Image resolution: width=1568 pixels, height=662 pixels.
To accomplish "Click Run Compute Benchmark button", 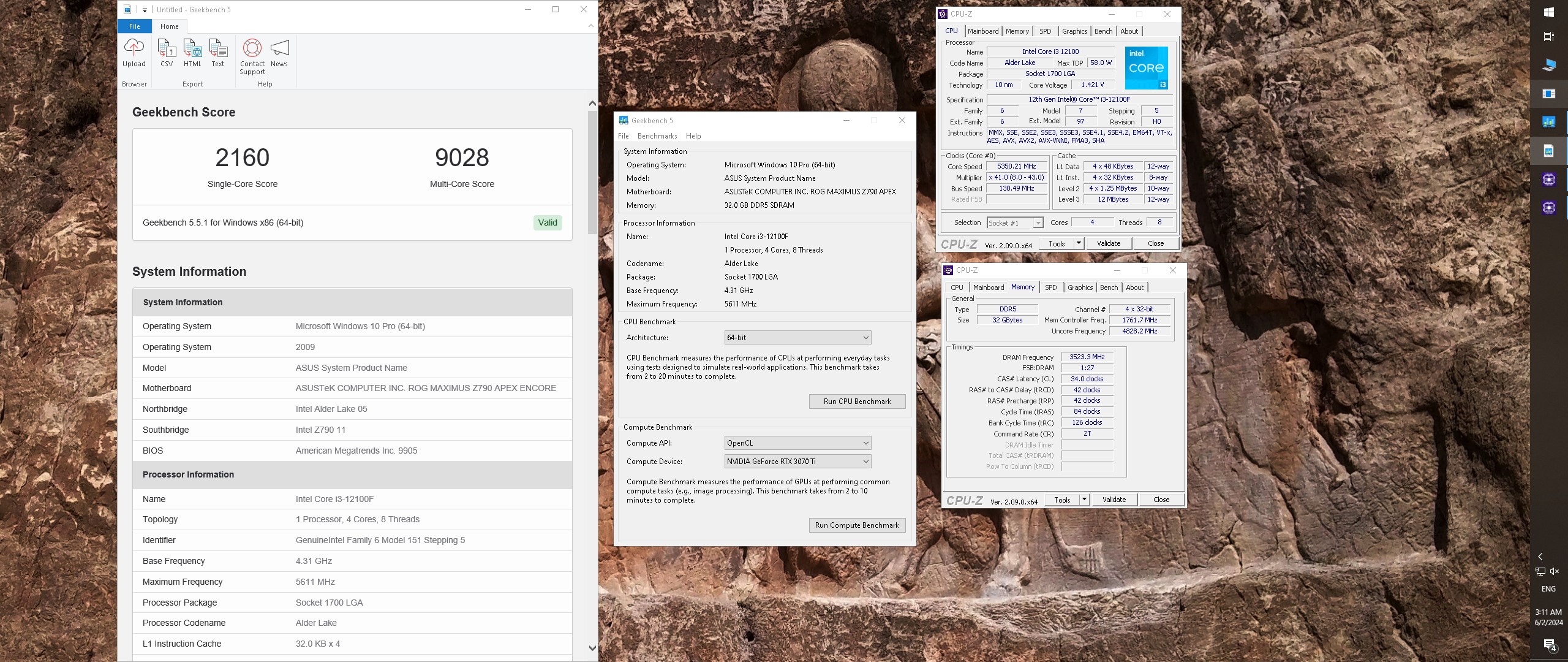I will coord(857,525).
